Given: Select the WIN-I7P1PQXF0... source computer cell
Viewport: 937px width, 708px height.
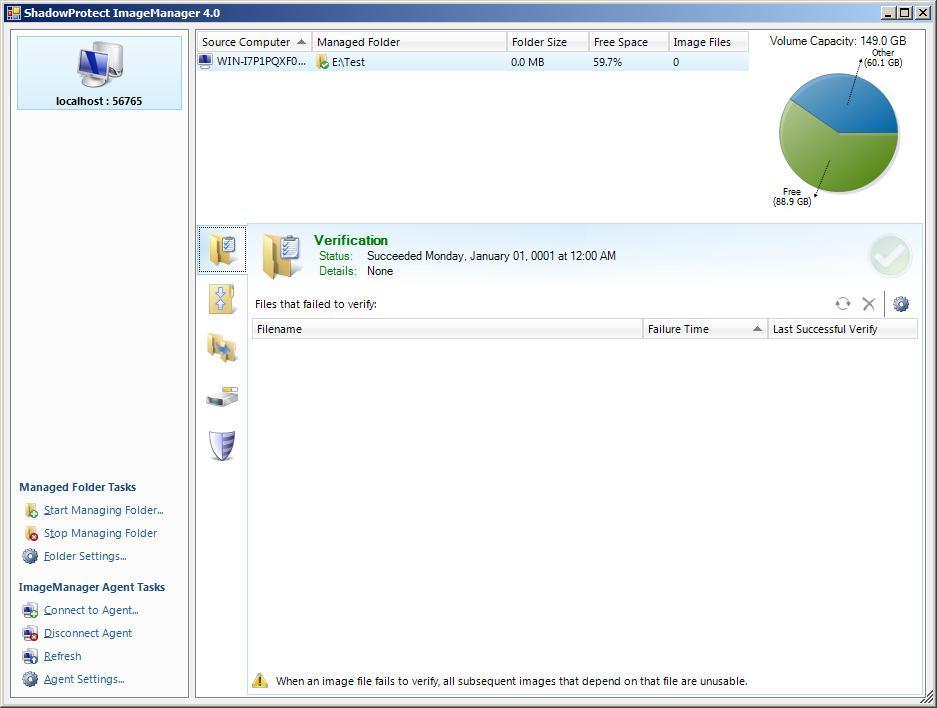Looking at the screenshot, I should pyautogui.click(x=261, y=62).
